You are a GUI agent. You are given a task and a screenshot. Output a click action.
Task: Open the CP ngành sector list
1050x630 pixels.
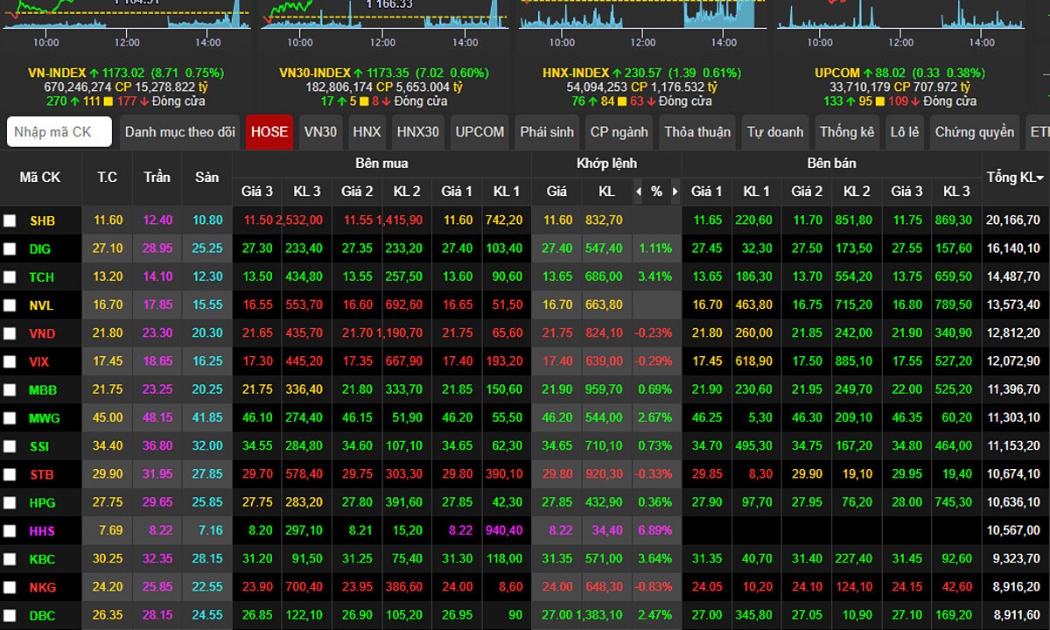(618, 132)
